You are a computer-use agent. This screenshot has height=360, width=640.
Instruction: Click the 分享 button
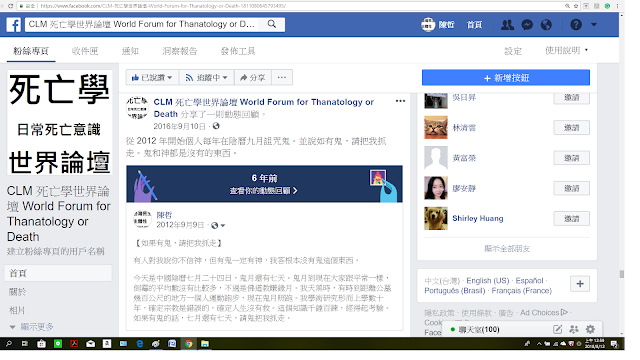(x=253, y=78)
